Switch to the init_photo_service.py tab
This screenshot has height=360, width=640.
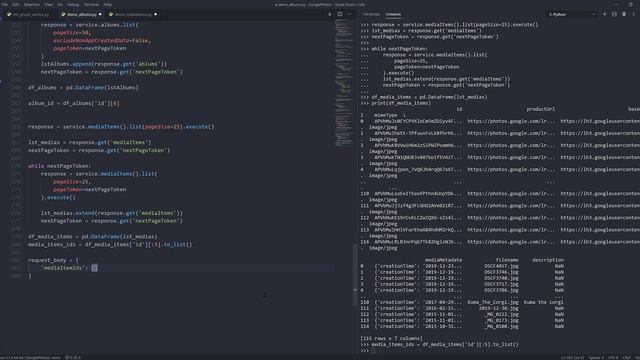point(29,14)
